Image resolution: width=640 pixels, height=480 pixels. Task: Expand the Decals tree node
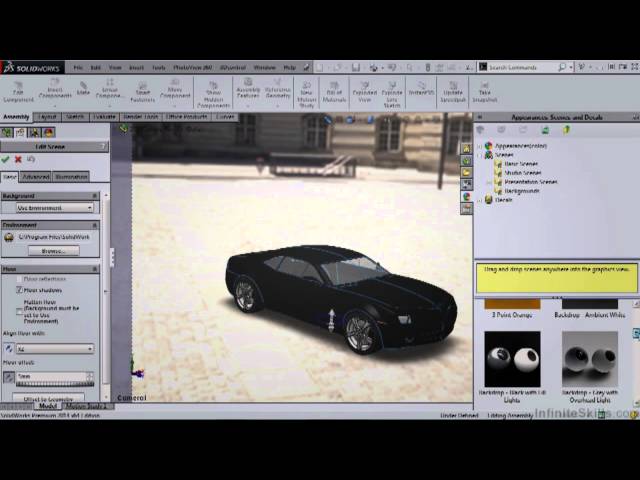[480, 200]
